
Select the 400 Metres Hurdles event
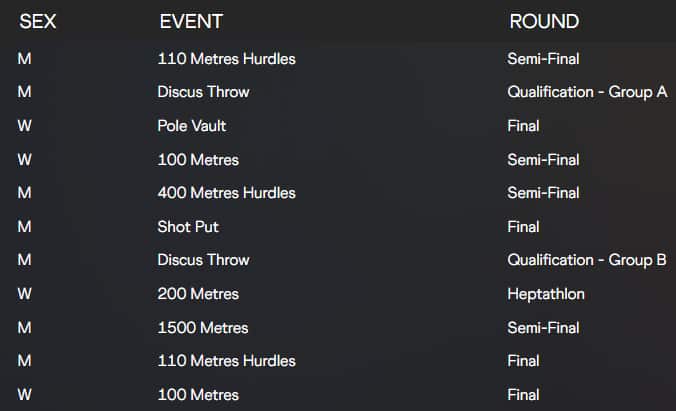pyautogui.click(x=226, y=193)
